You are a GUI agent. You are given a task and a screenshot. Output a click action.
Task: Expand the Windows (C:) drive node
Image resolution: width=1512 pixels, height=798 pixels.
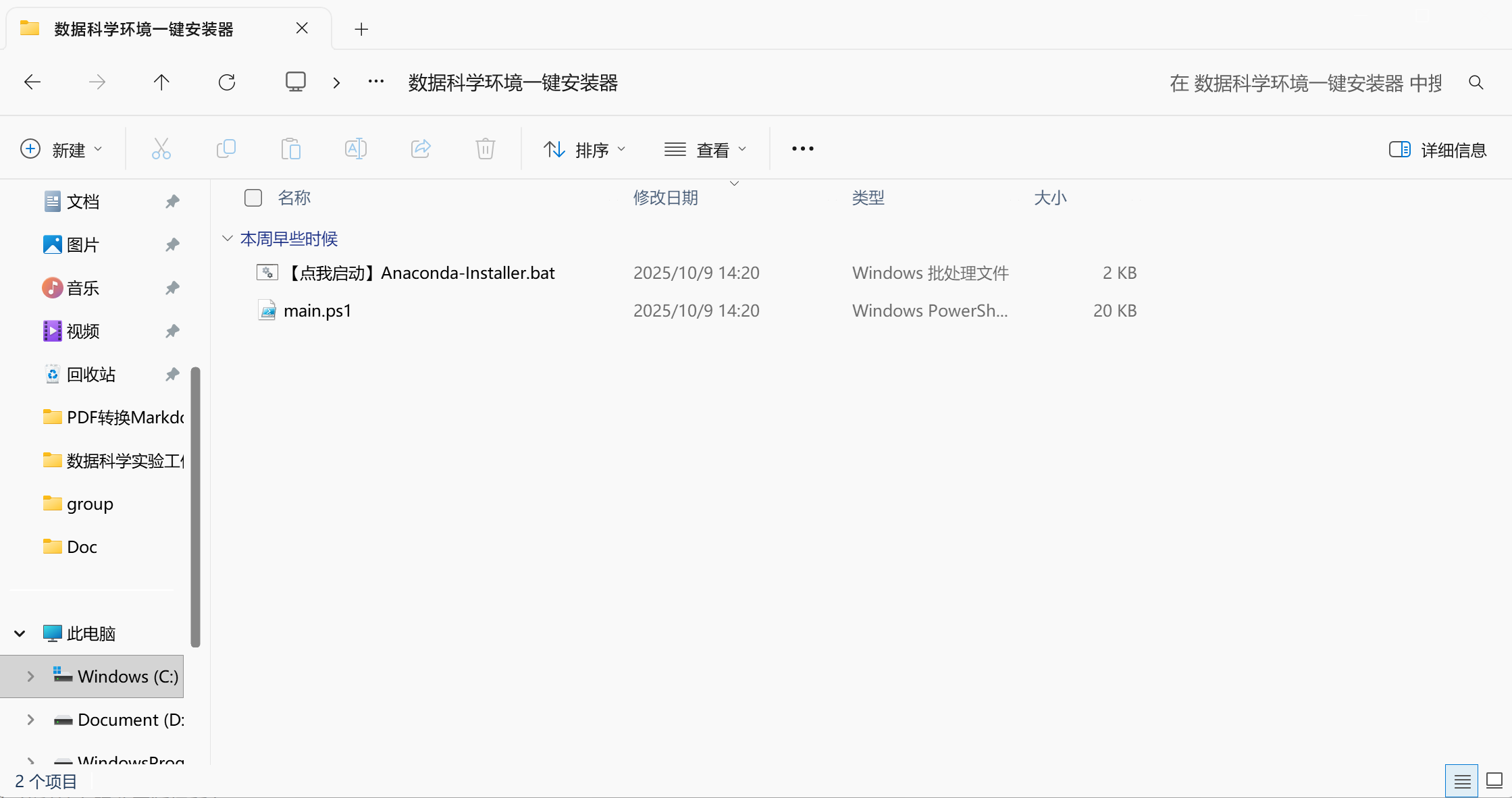point(30,676)
